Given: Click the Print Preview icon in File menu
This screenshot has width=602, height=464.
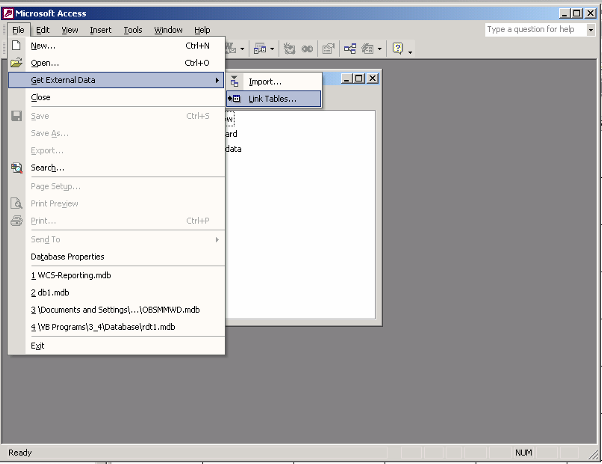Looking at the screenshot, I should coord(17,203).
